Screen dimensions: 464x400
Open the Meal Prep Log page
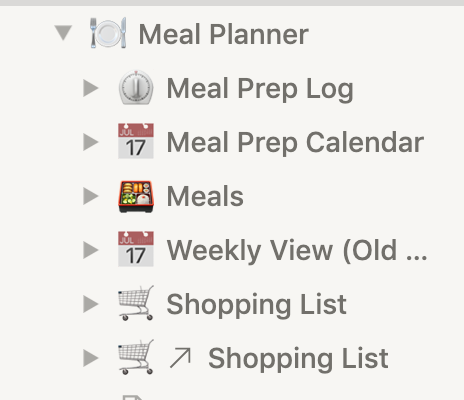coord(260,89)
